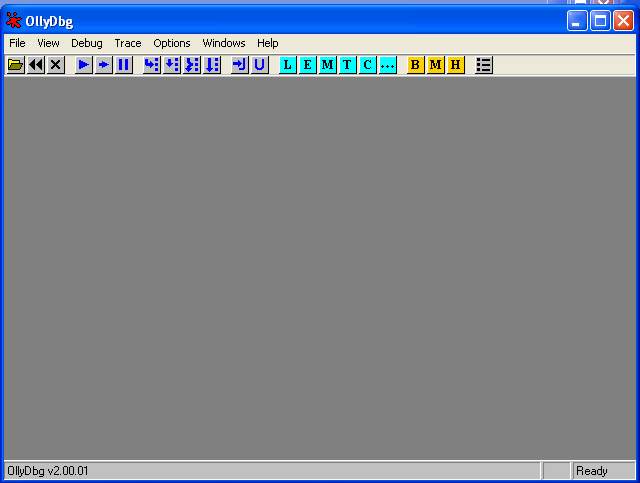Viewport: 640px width, 483px height.
Task: Click the OllyDbg spider title bar icon
Action: pos(13,20)
